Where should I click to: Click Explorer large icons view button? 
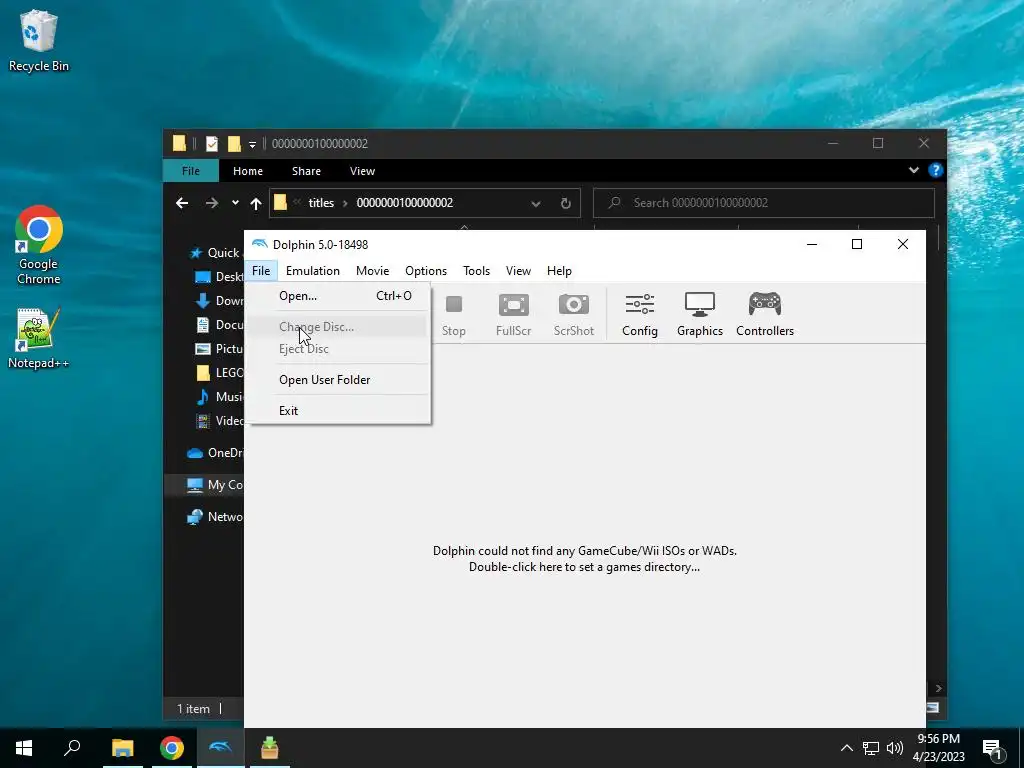933,707
